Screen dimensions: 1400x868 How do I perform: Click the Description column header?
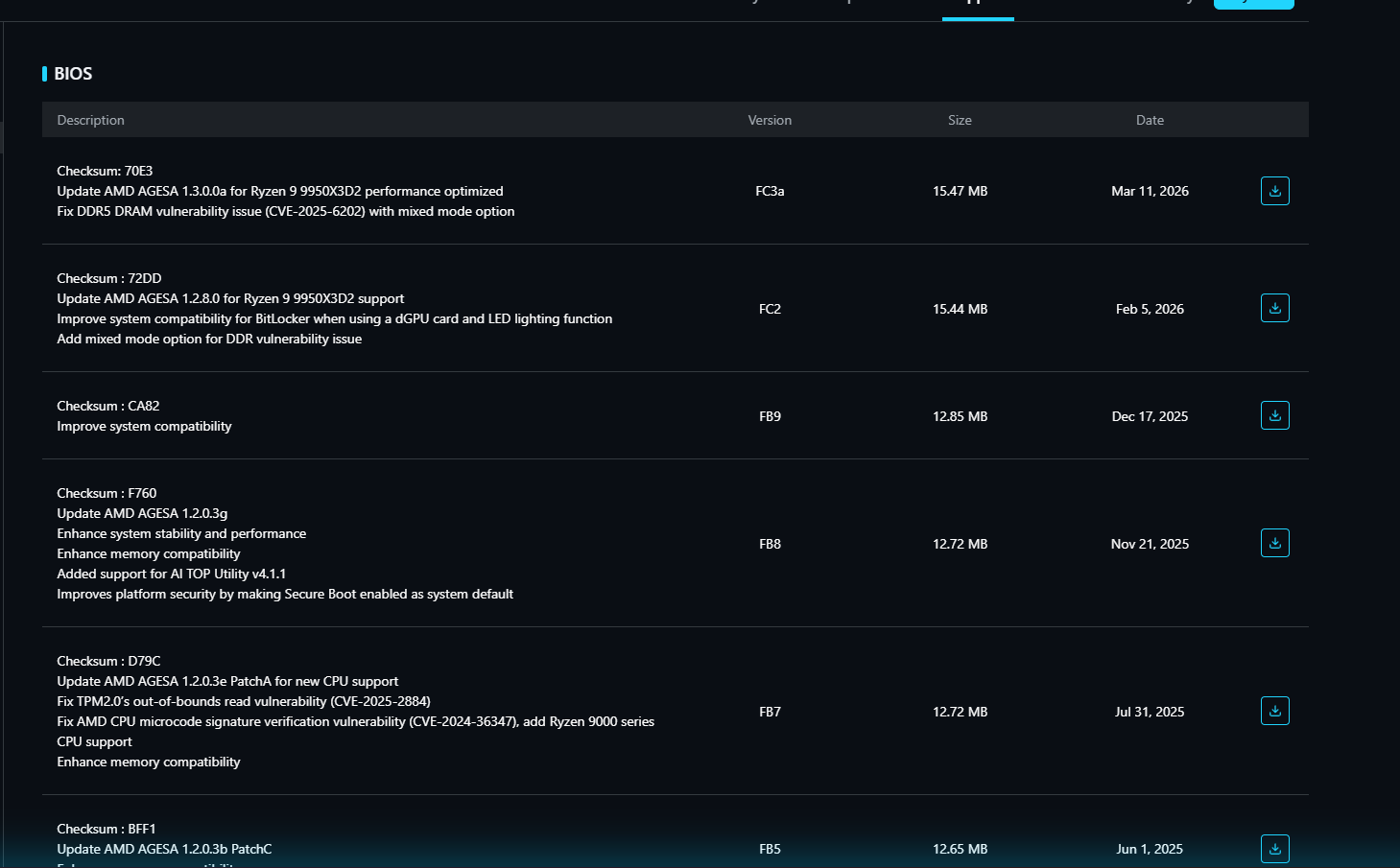(90, 120)
